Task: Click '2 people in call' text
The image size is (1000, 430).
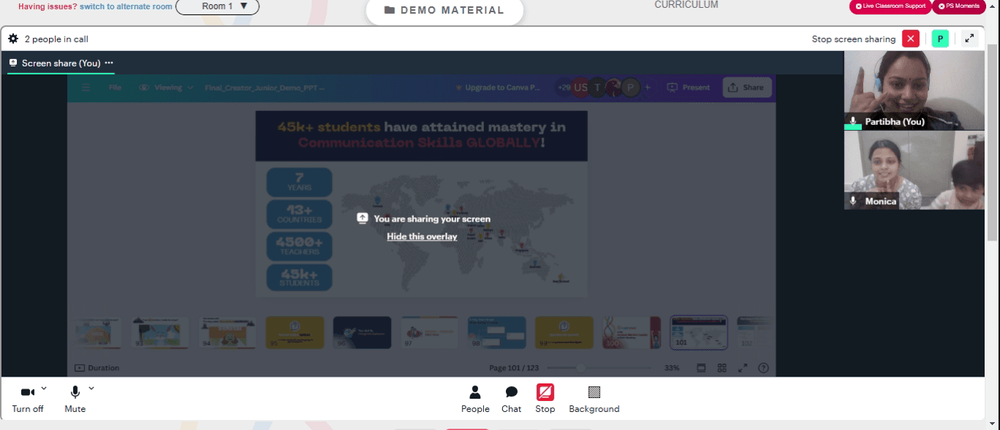Action: click(56, 39)
